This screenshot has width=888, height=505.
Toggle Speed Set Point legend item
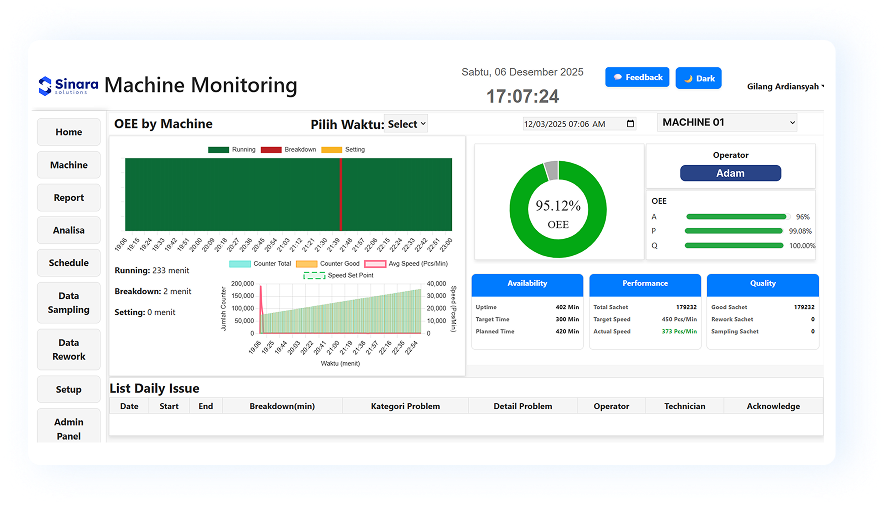coord(338,275)
